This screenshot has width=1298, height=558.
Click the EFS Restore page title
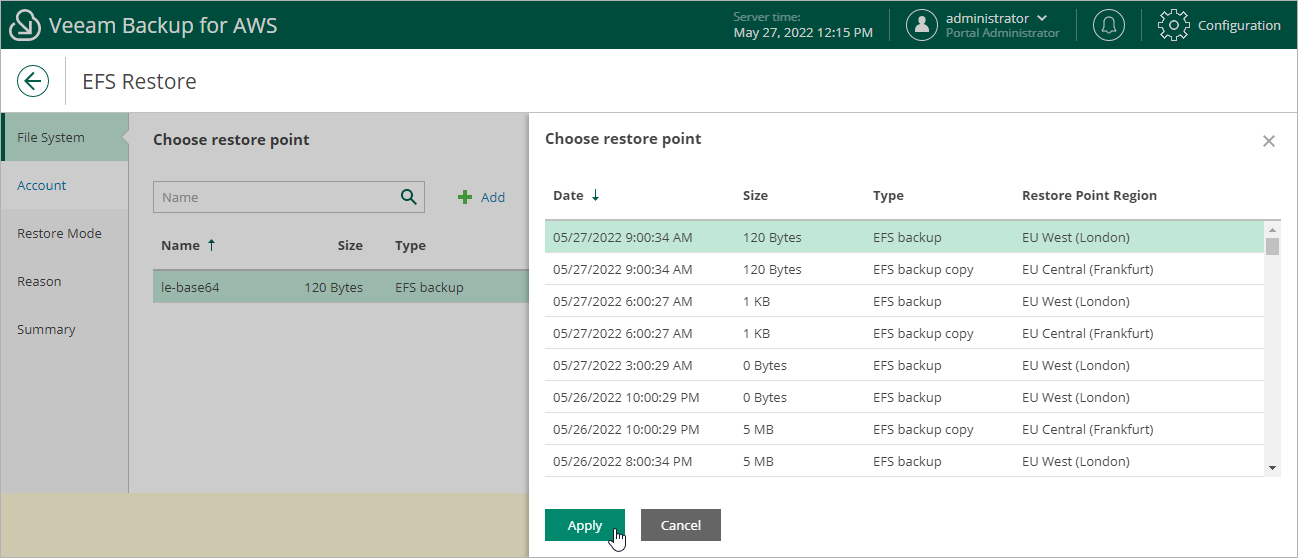pos(139,81)
